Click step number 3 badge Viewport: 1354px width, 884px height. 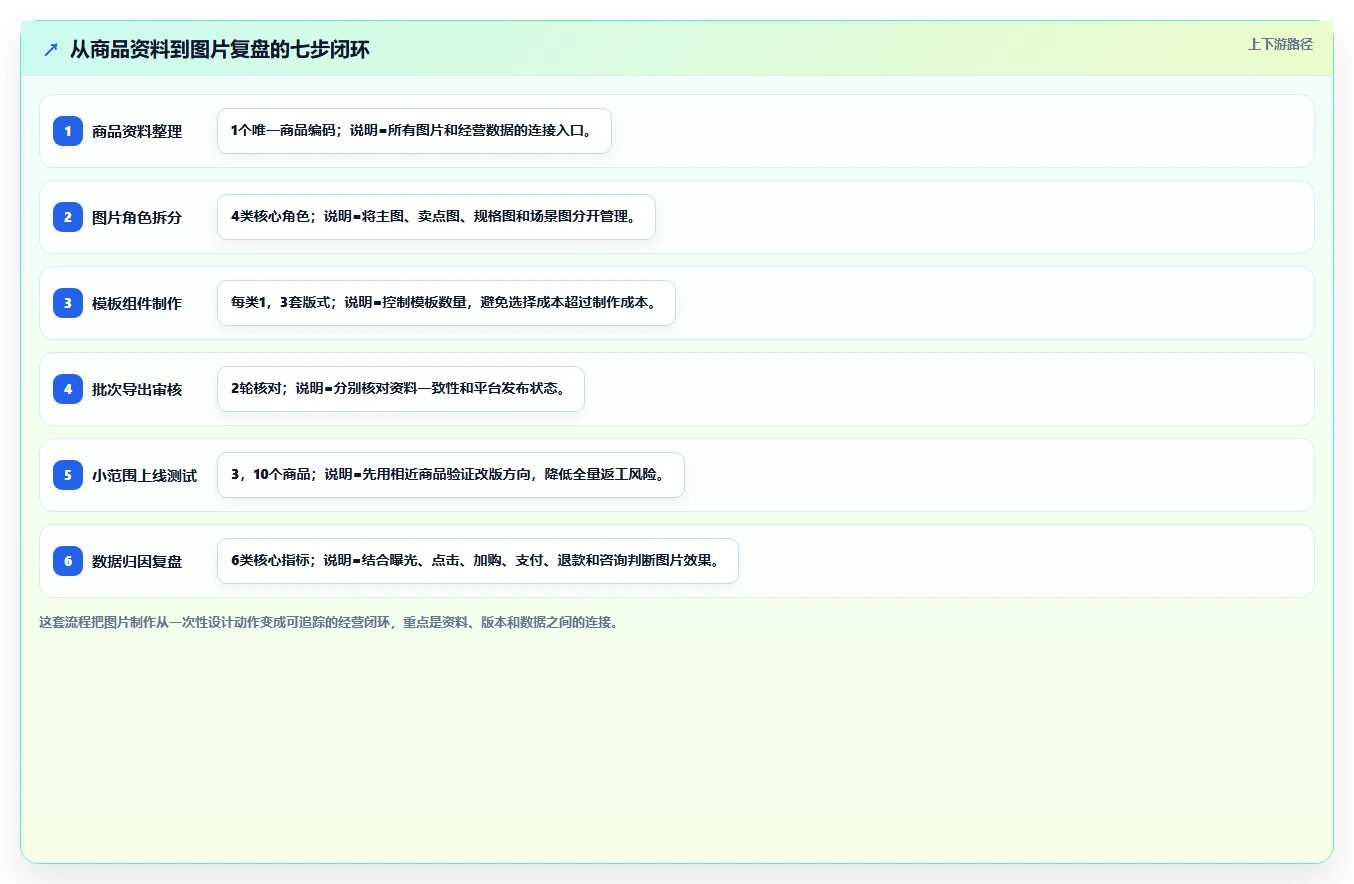point(68,303)
